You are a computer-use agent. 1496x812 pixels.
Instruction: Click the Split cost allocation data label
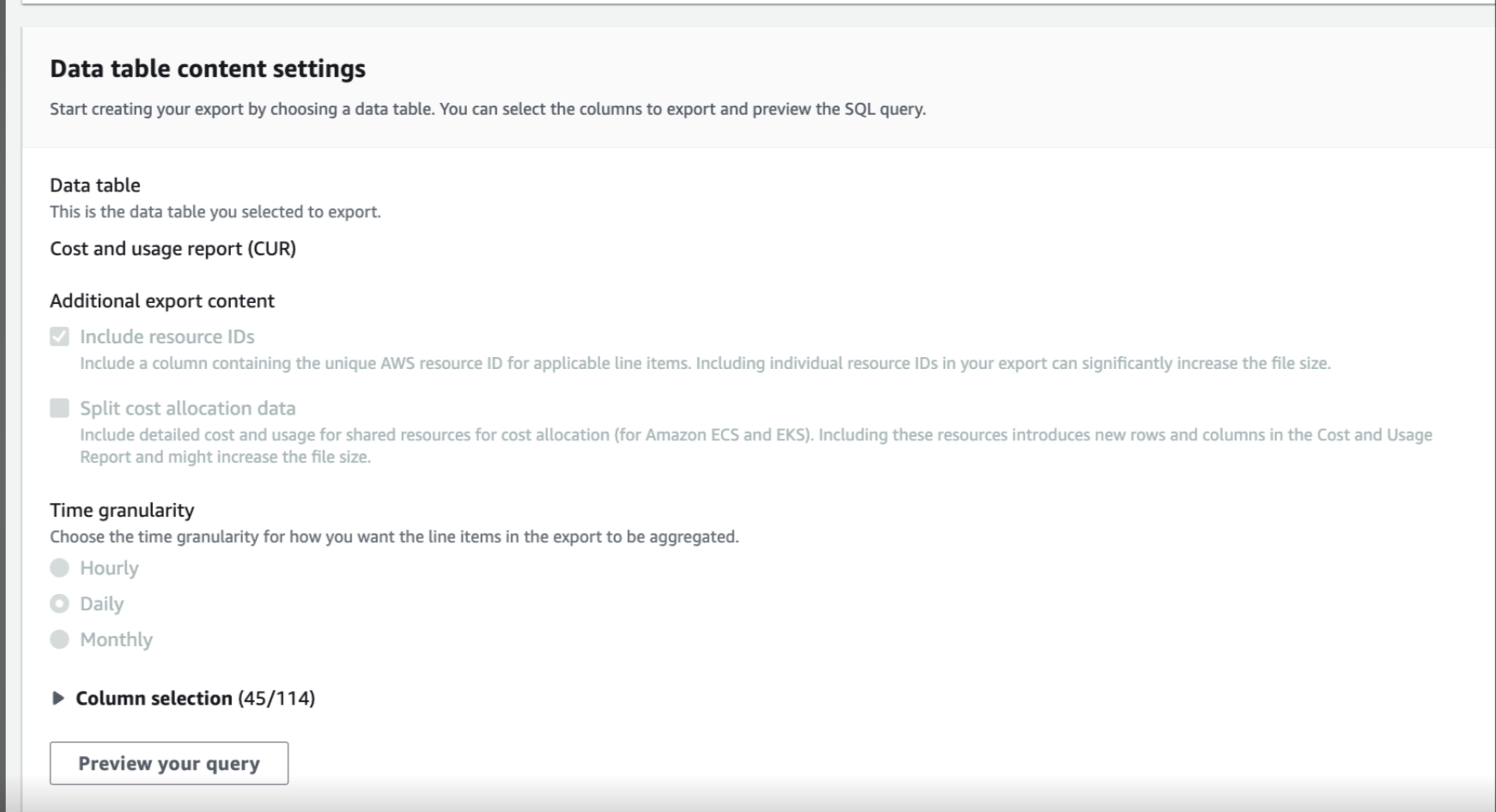pyautogui.click(x=187, y=408)
